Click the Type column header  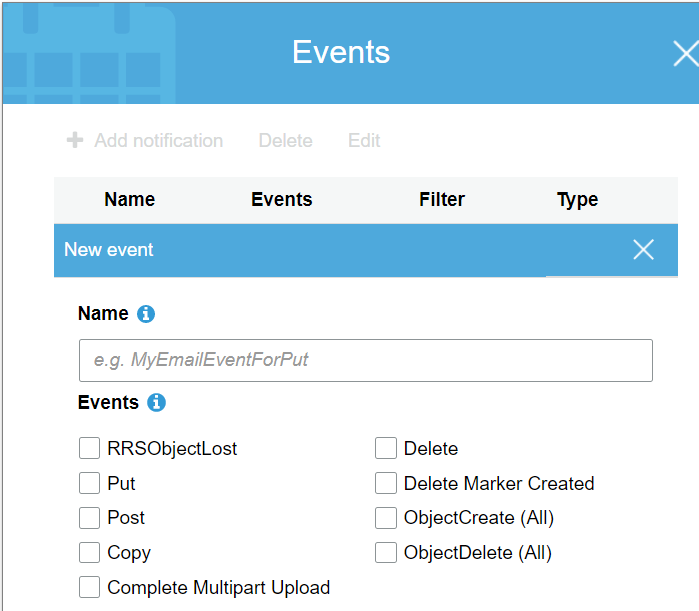(x=577, y=200)
